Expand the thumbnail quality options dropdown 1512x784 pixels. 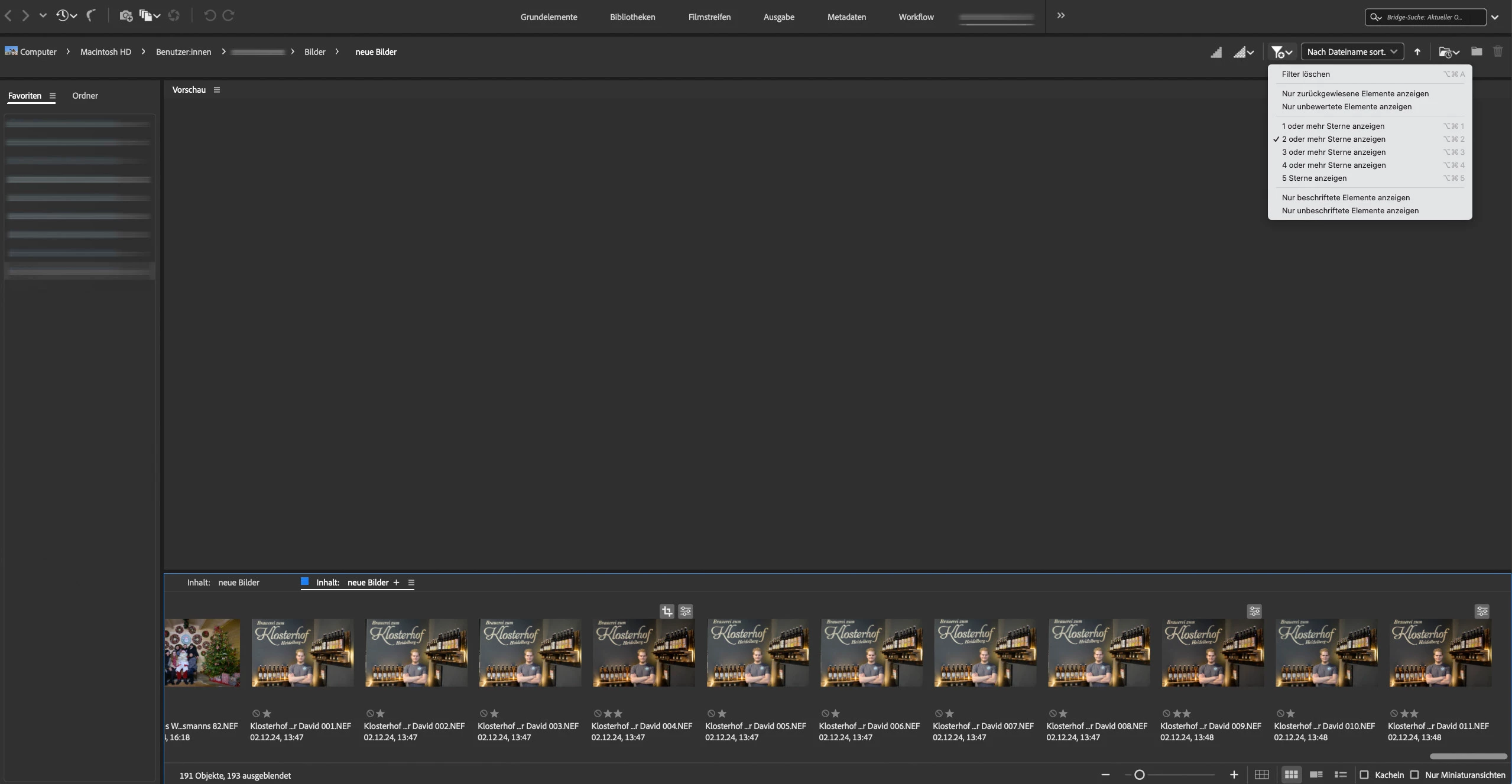pyautogui.click(x=1244, y=52)
